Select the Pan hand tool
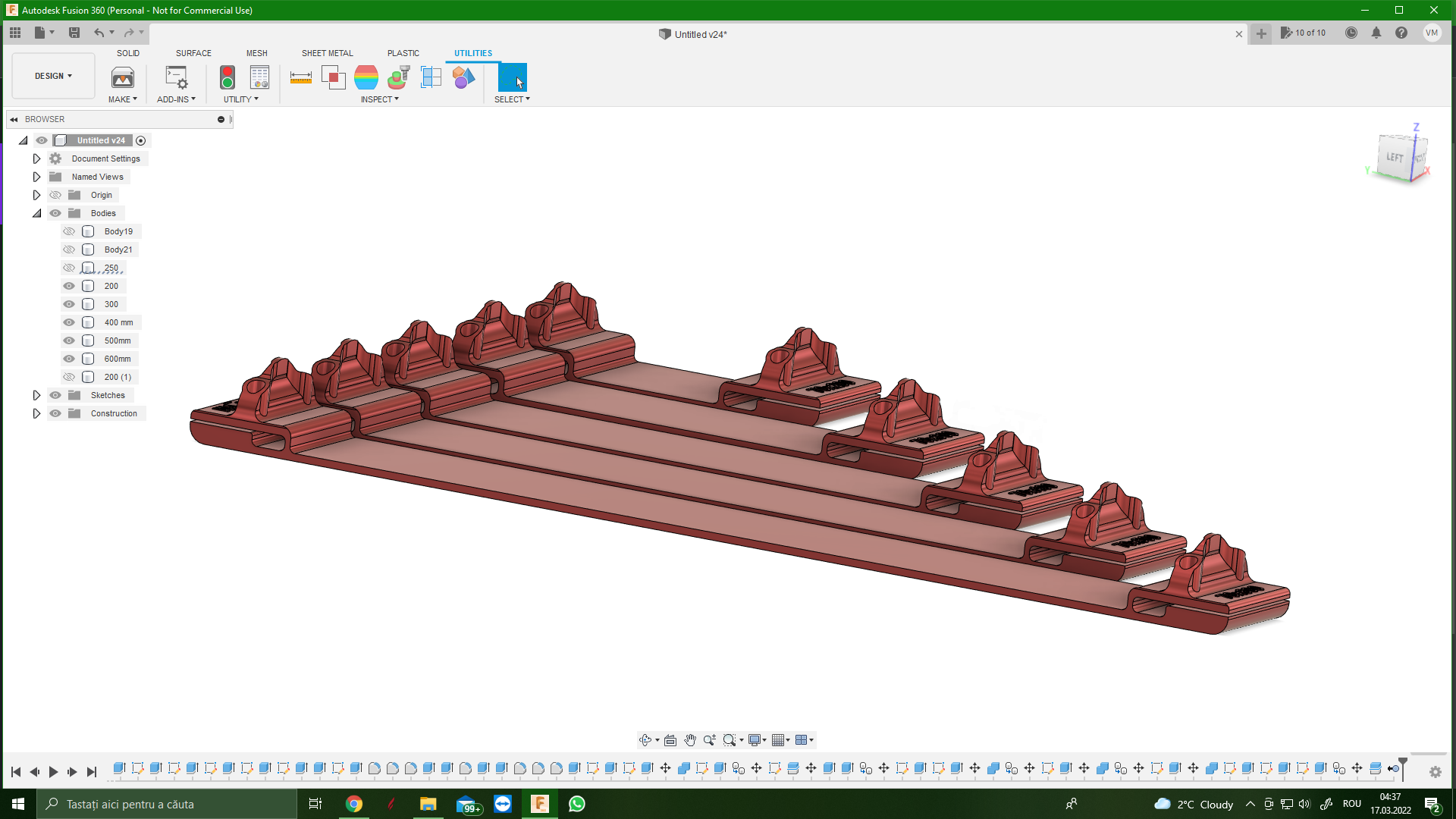The image size is (1456, 819). tap(690, 740)
